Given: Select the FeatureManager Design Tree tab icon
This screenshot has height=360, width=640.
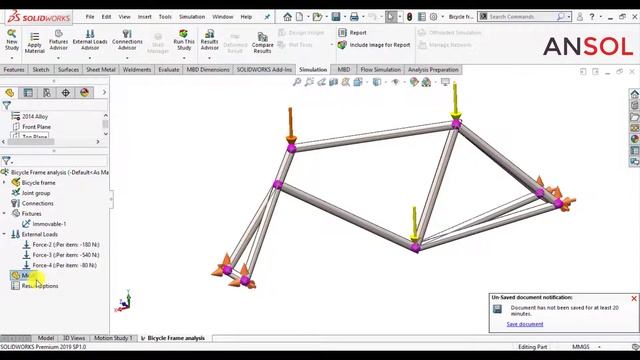Looking at the screenshot, I should [9, 93].
